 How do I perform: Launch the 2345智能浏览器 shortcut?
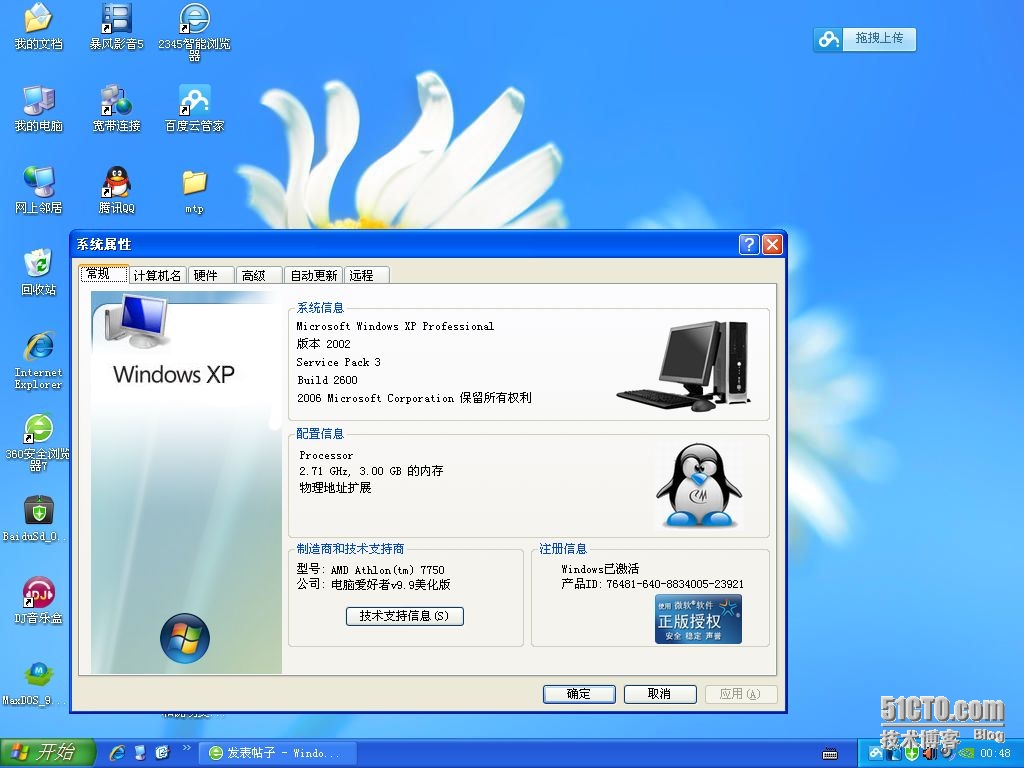[x=195, y=31]
